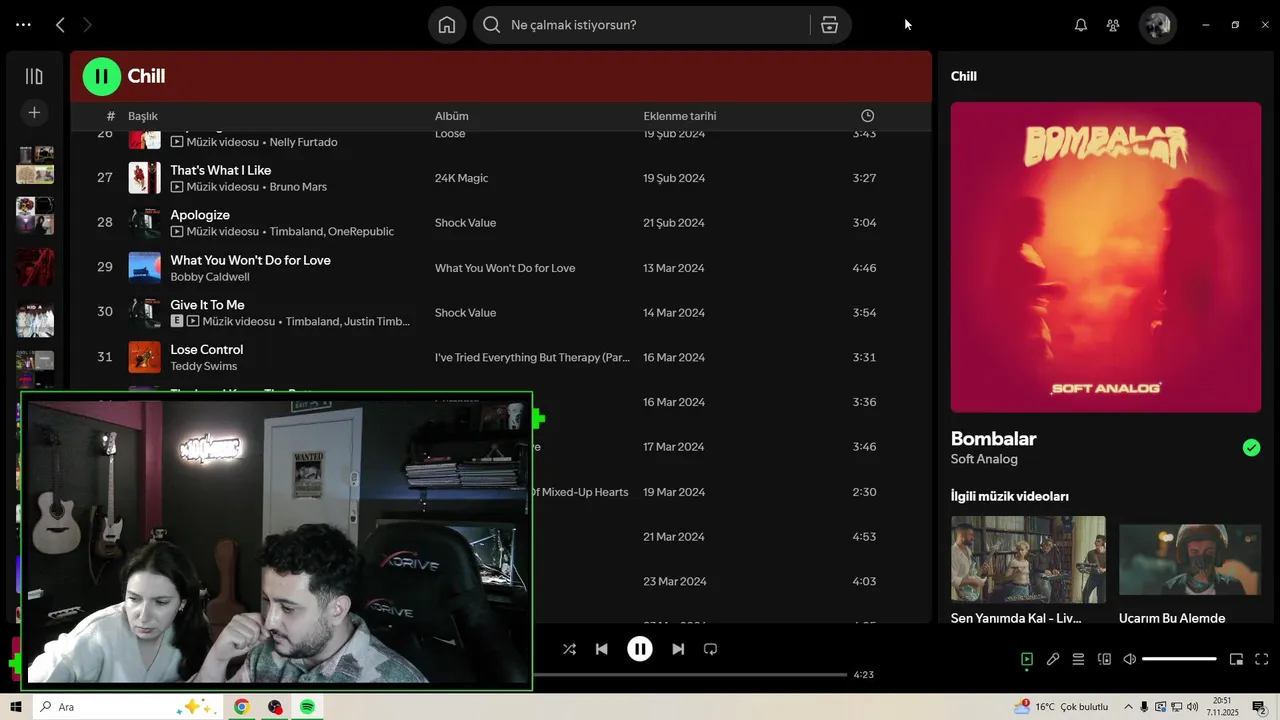Open the play queue

1078,659
